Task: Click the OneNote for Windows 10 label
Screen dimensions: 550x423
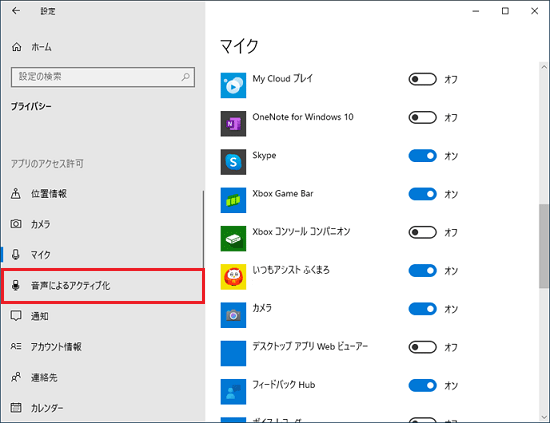Action: 303,117
